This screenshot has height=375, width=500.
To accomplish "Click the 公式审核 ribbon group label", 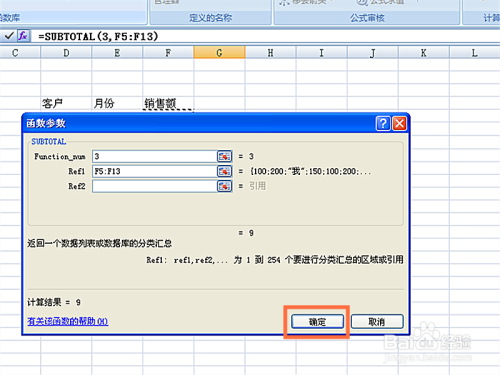I will tap(367, 18).
